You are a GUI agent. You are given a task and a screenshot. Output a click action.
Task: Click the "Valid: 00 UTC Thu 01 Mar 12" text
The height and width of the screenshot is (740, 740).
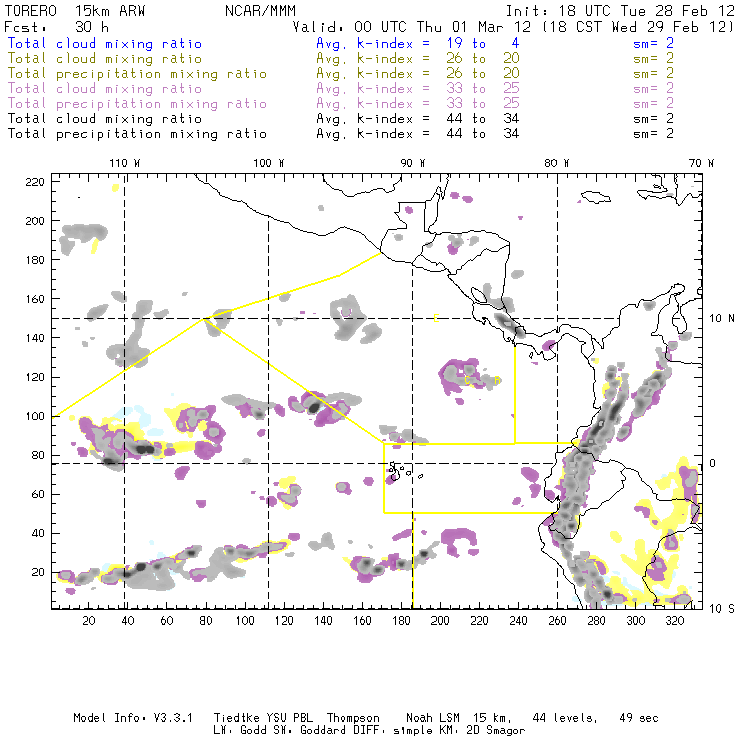412,26
